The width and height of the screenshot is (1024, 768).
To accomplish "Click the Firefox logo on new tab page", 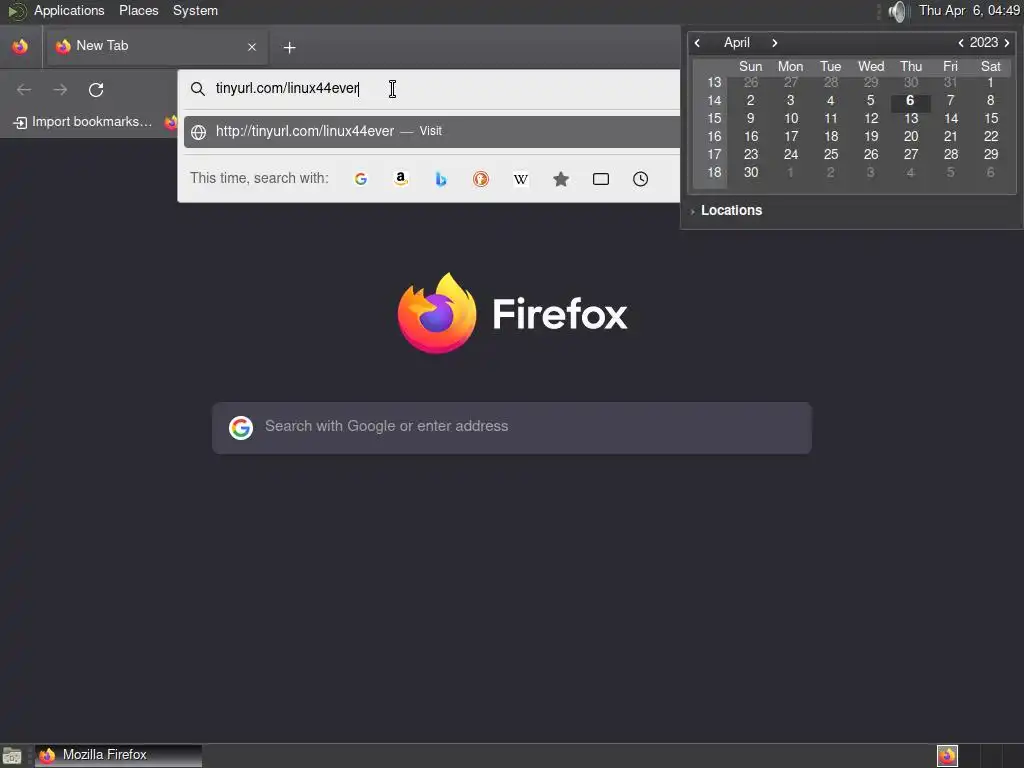I will [x=437, y=313].
